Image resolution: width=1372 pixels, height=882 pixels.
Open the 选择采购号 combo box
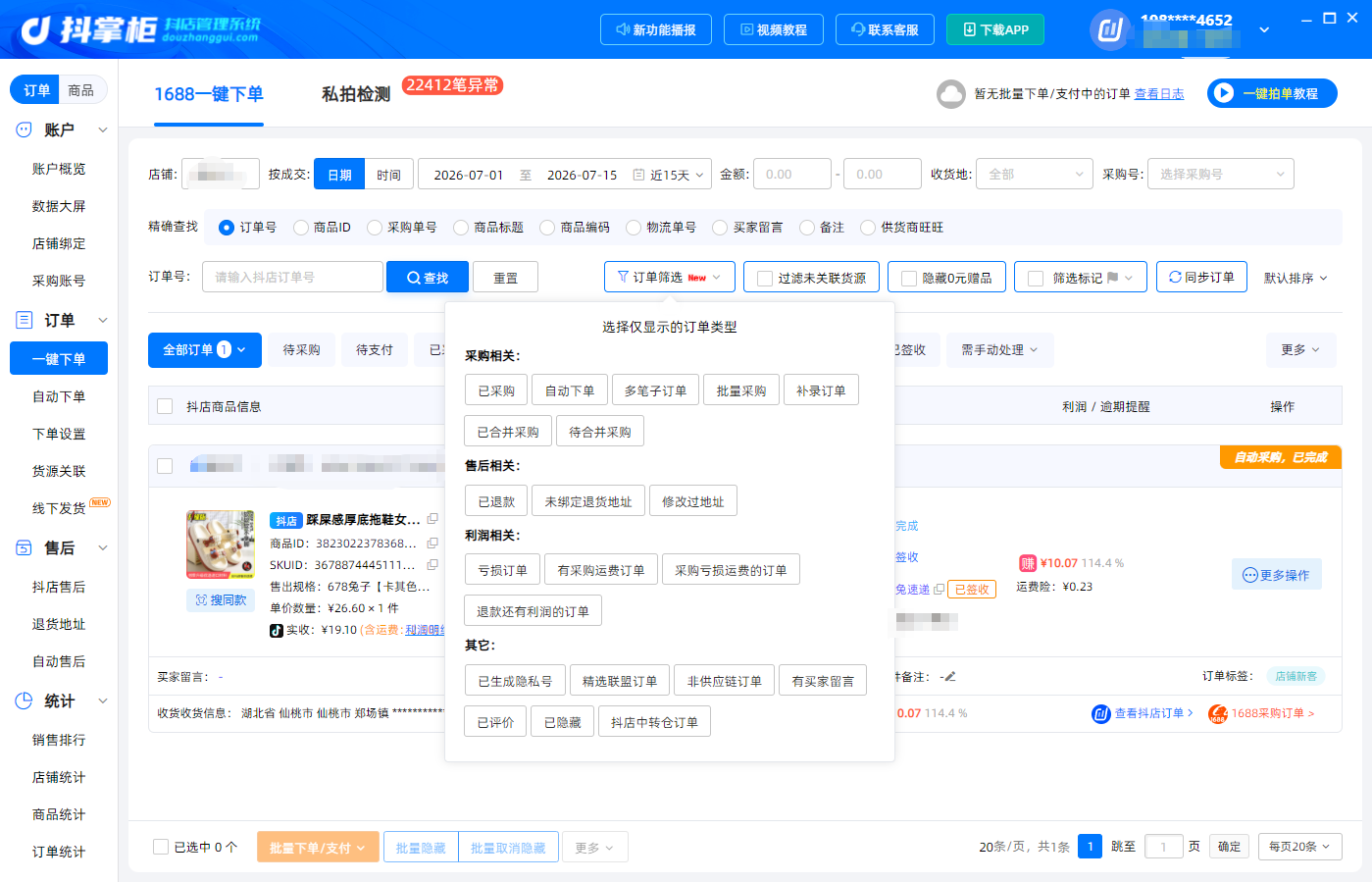(1221, 174)
